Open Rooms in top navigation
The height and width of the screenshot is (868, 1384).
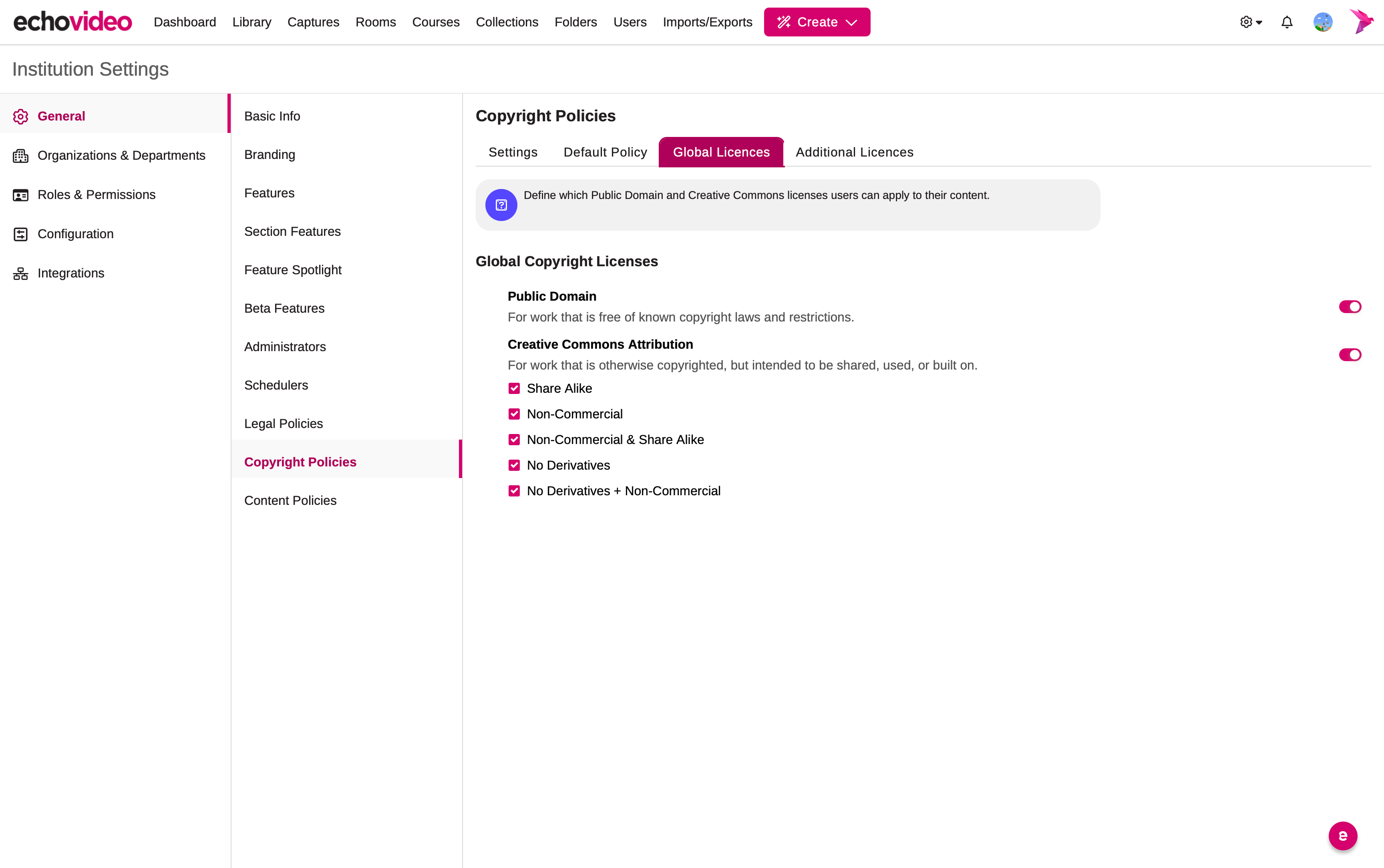point(375,22)
